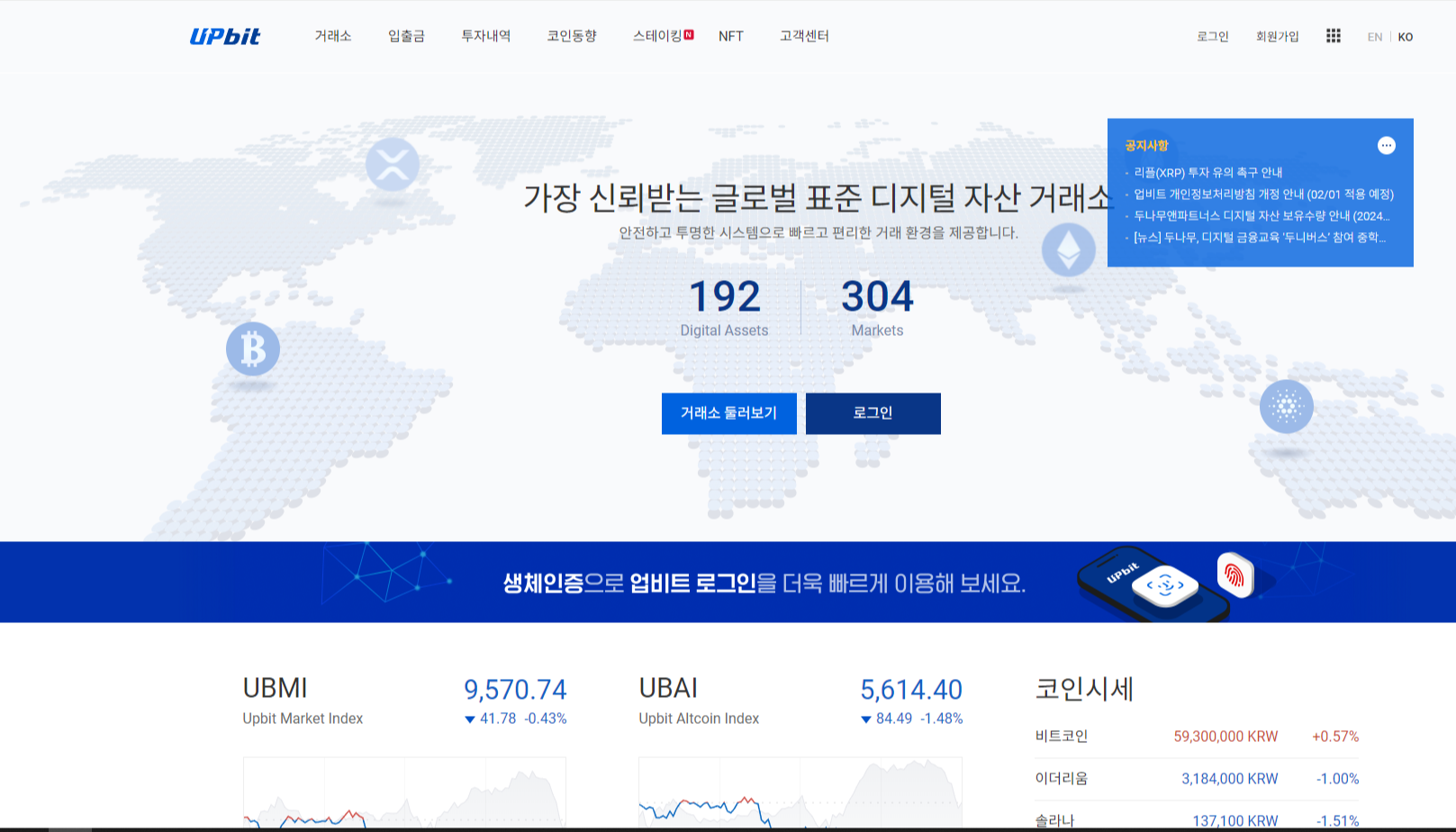Viewport: 1456px width, 832px height.
Task: Click the Bitcoin coin icon on map
Action: click(253, 349)
